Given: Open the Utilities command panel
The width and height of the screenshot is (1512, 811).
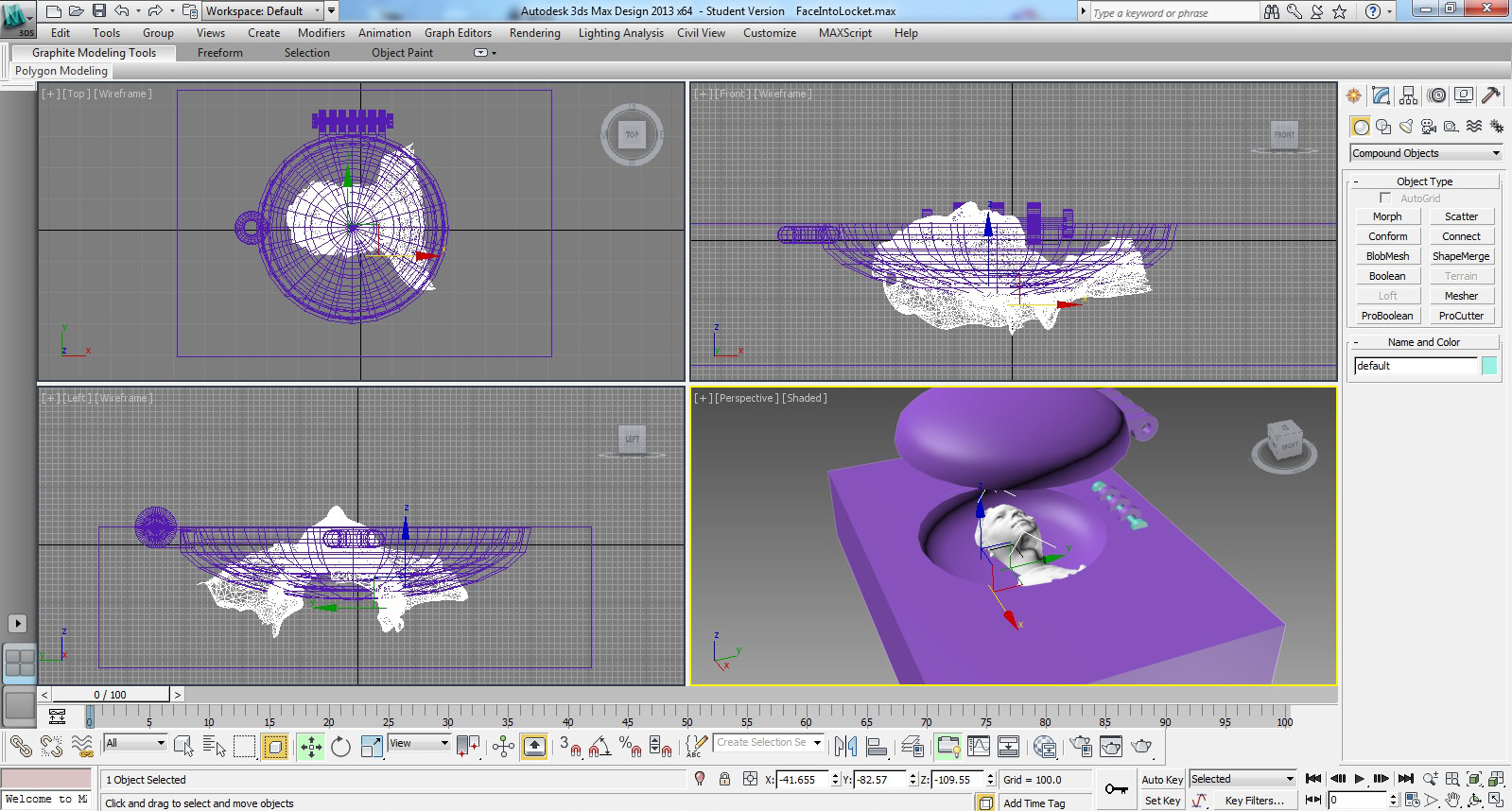Looking at the screenshot, I should coord(1491,95).
